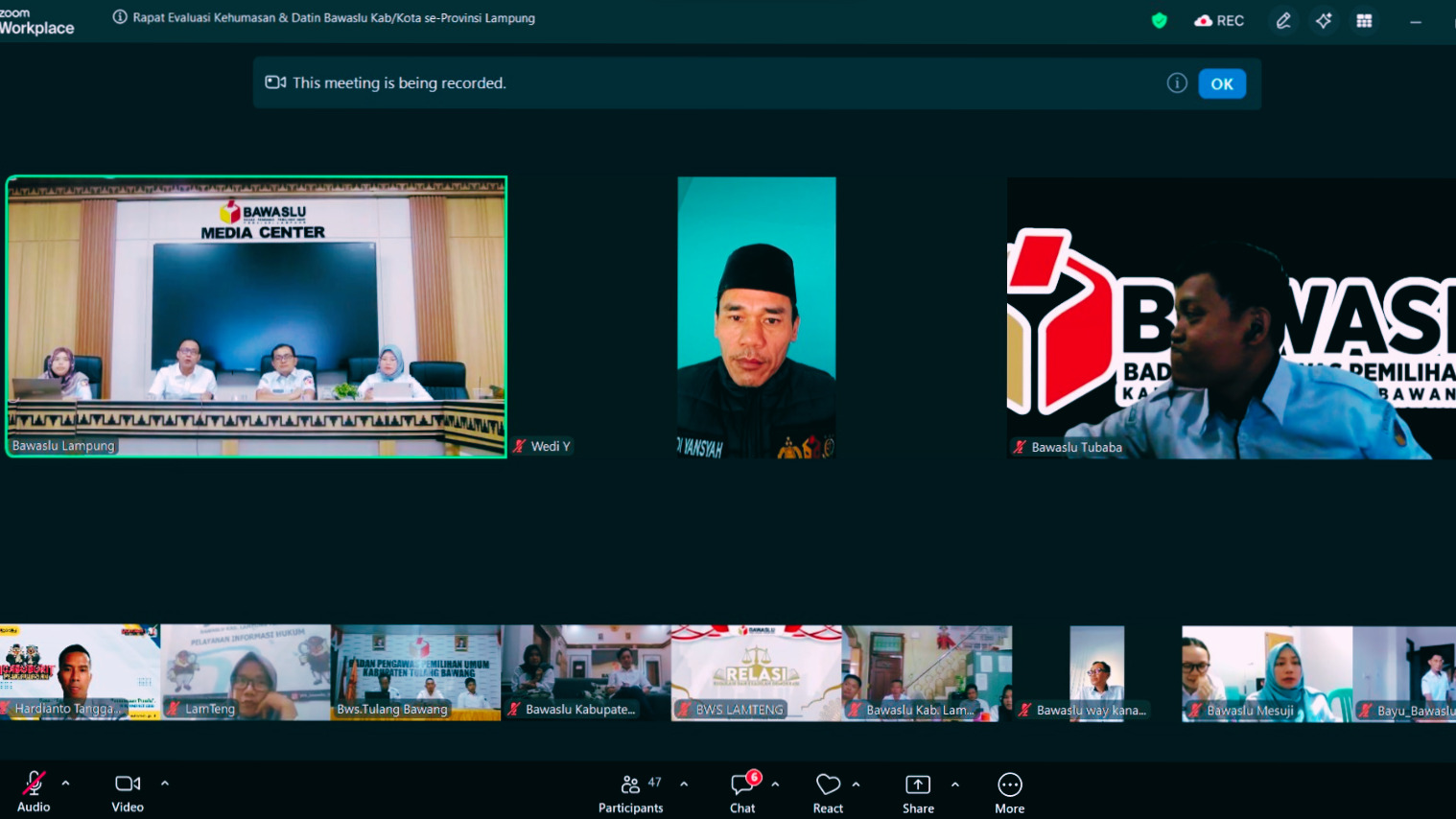
Task: Open the annotate pencil icon
Action: click(x=1283, y=20)
